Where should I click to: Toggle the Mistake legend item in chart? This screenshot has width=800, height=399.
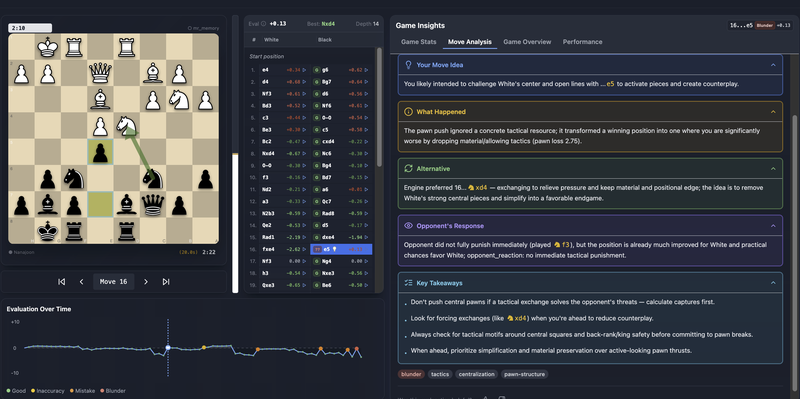pyautogui.click(x=83, y=391)
